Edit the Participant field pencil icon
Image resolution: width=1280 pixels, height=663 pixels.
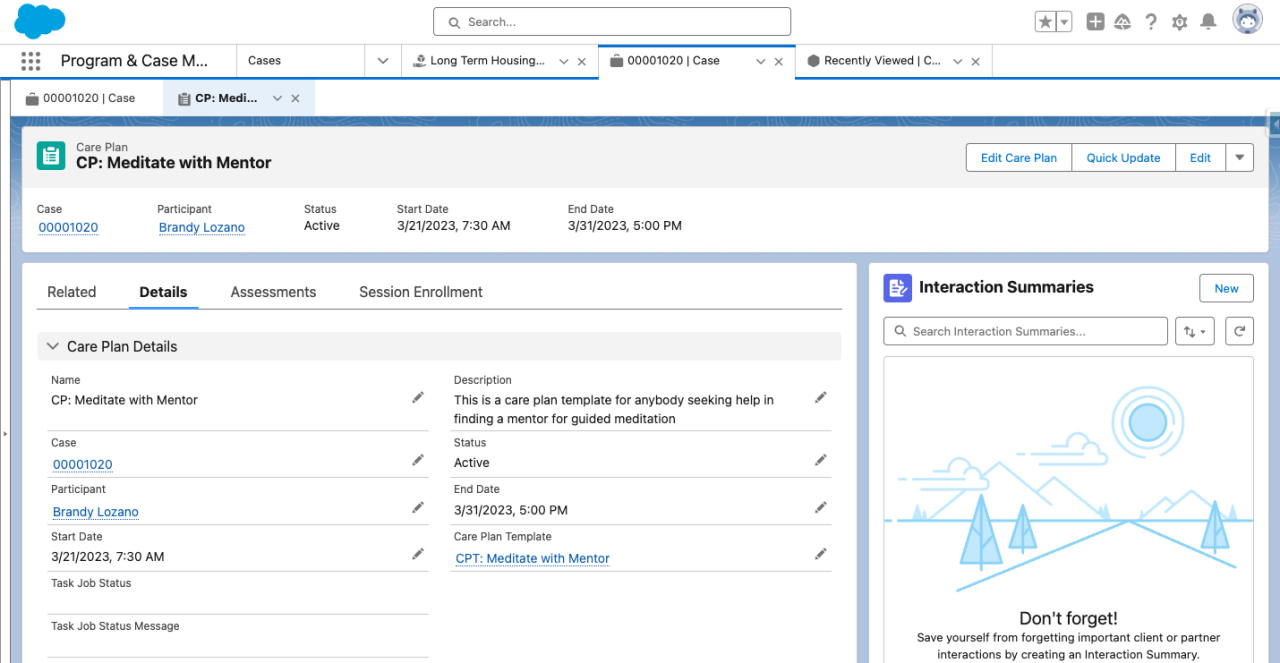click(x=418, y=508)
